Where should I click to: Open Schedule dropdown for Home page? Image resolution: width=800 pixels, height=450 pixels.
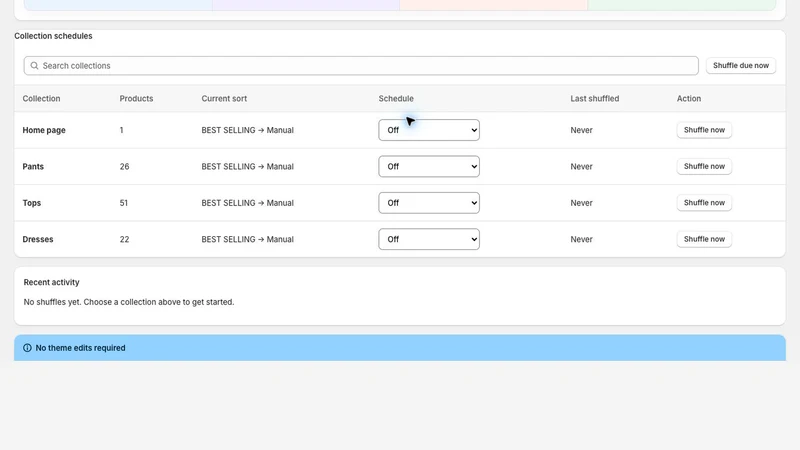tap(429, 130)
